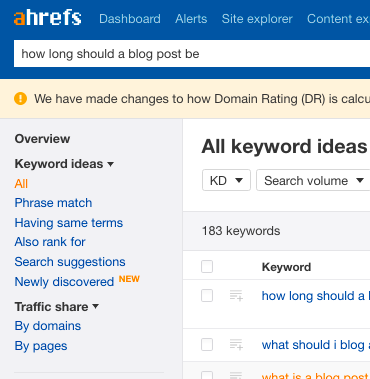Open Newly discovered keyword ideas
The height and width of the screenshot is (379, 370).
(64, 282)
